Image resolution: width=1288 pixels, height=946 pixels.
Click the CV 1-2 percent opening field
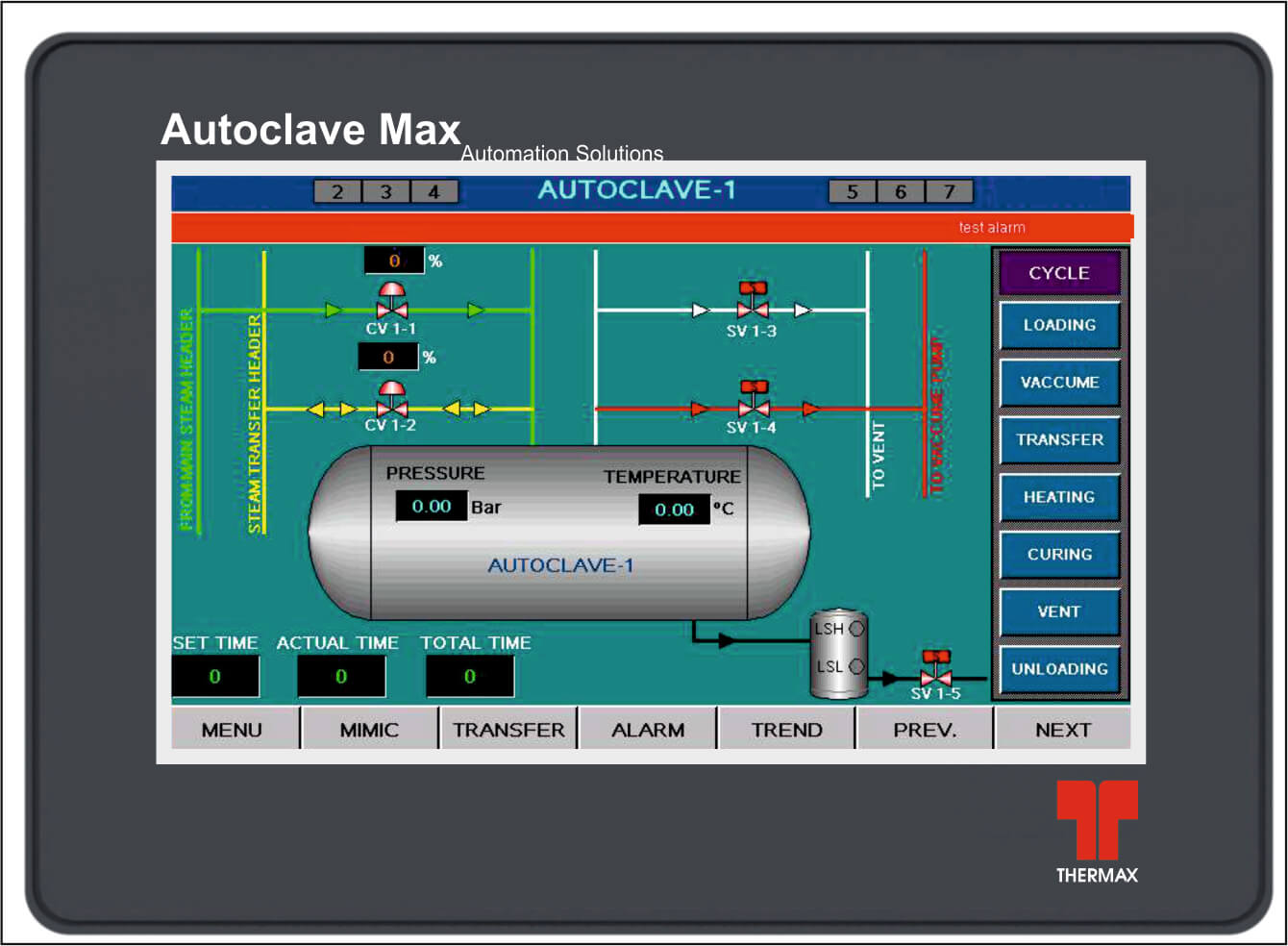click(388, 357)
